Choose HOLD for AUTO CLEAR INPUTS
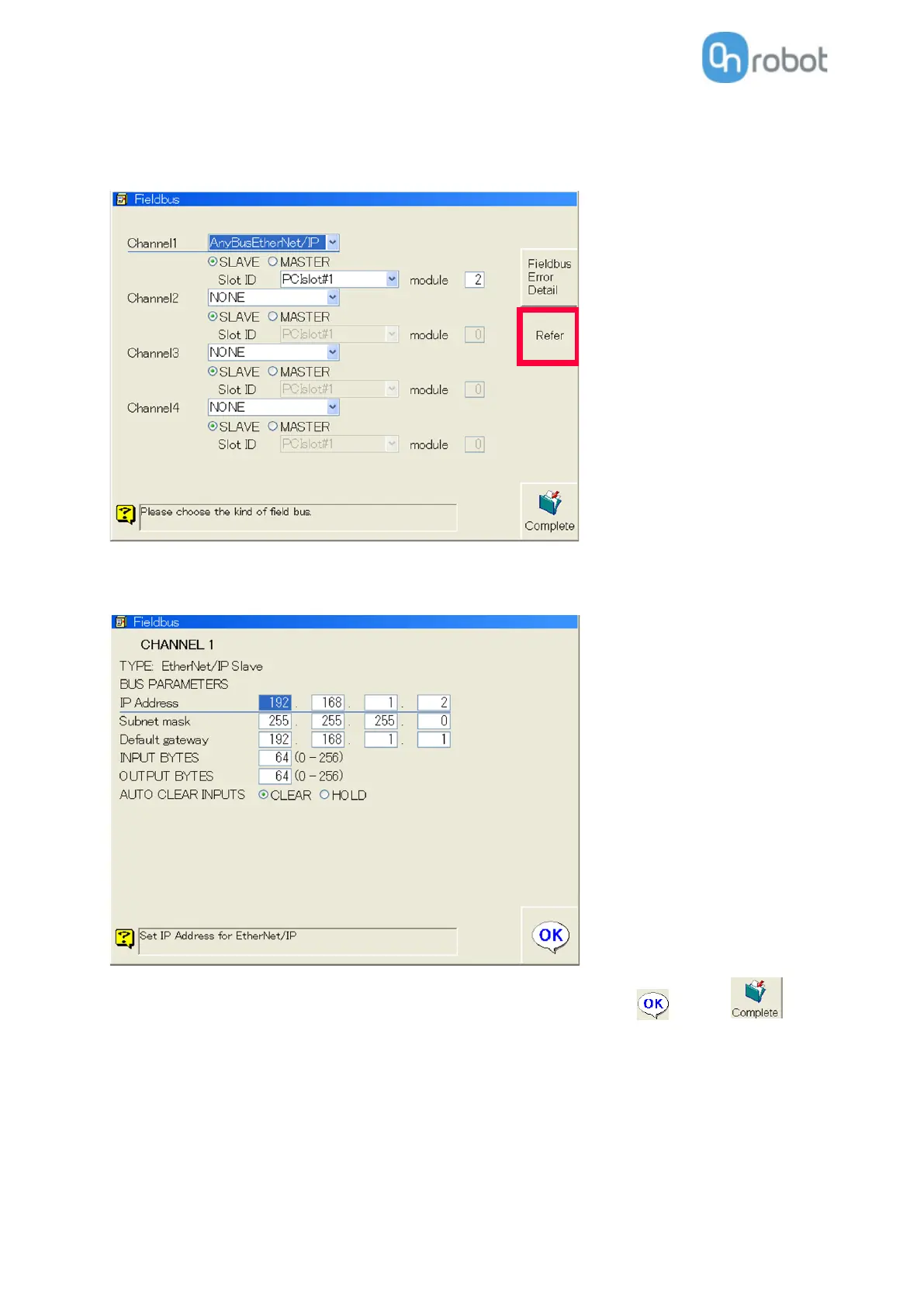924x1307 pixels. tap(325, 795)
